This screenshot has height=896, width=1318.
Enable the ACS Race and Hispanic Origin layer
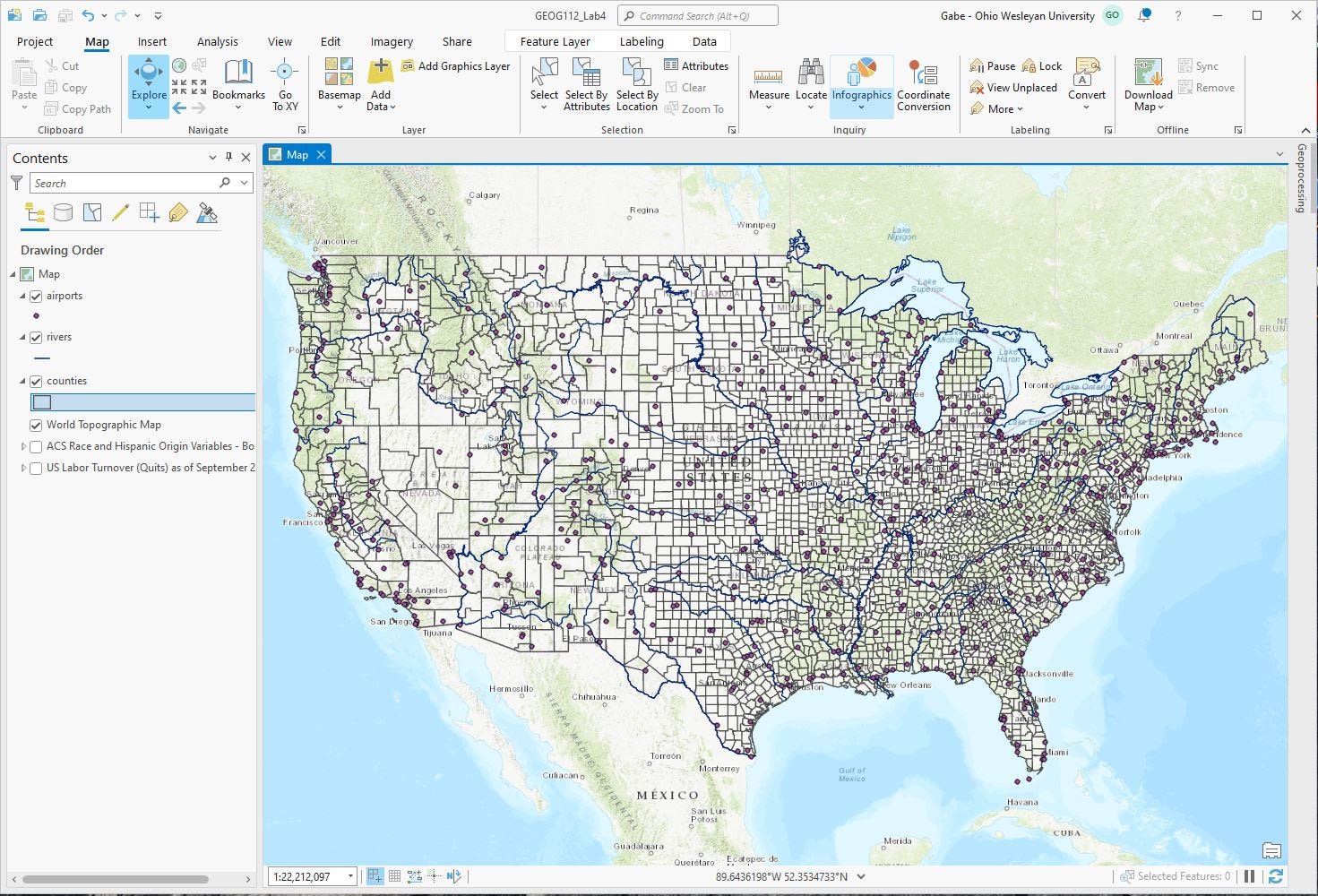point(36,446)
